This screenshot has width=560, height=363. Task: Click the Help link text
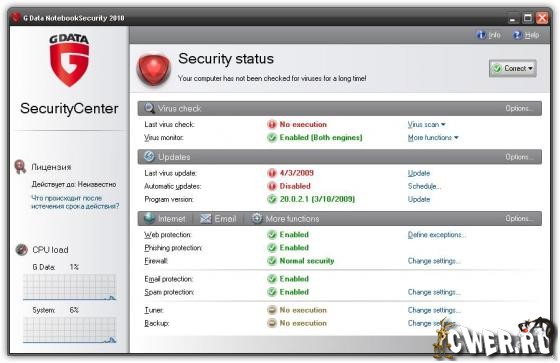pos(532,35)
